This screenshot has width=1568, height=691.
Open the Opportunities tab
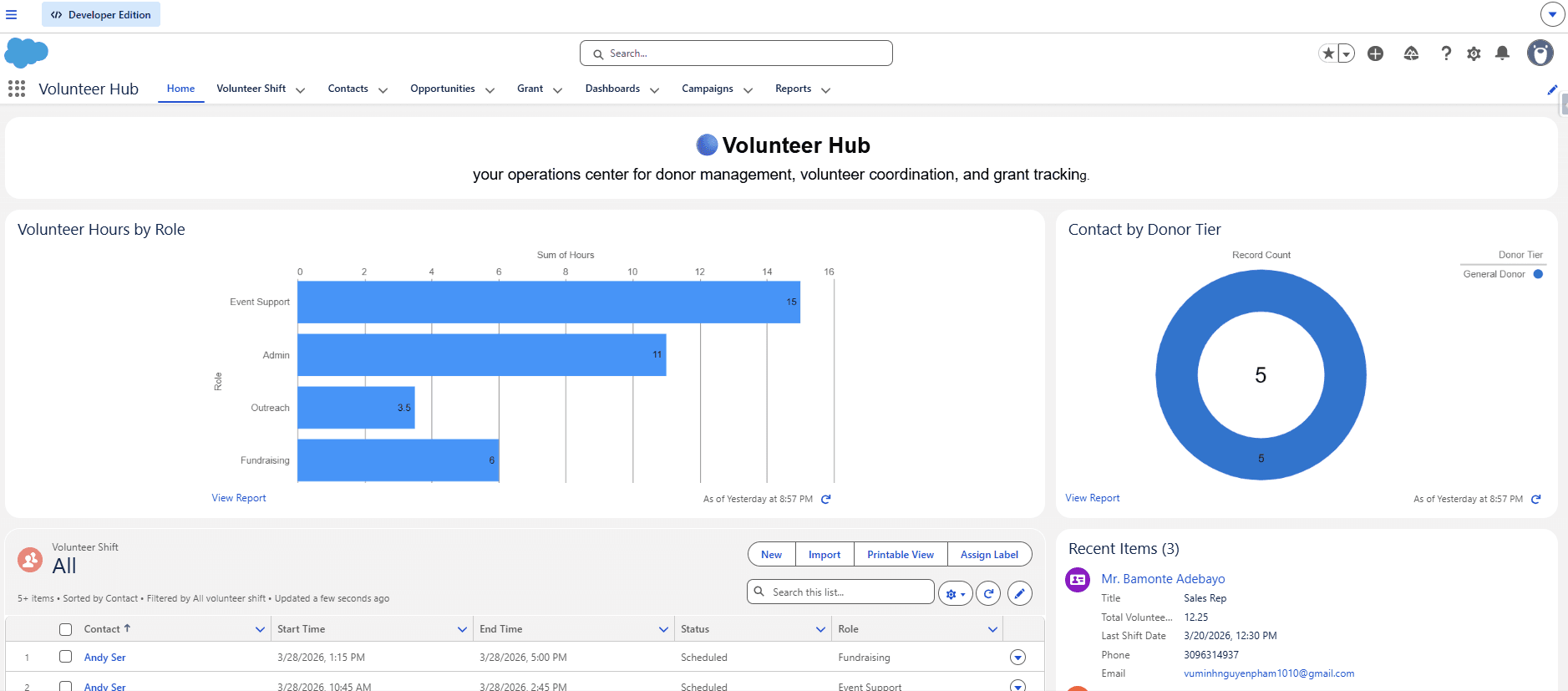(x=443, y=89)
